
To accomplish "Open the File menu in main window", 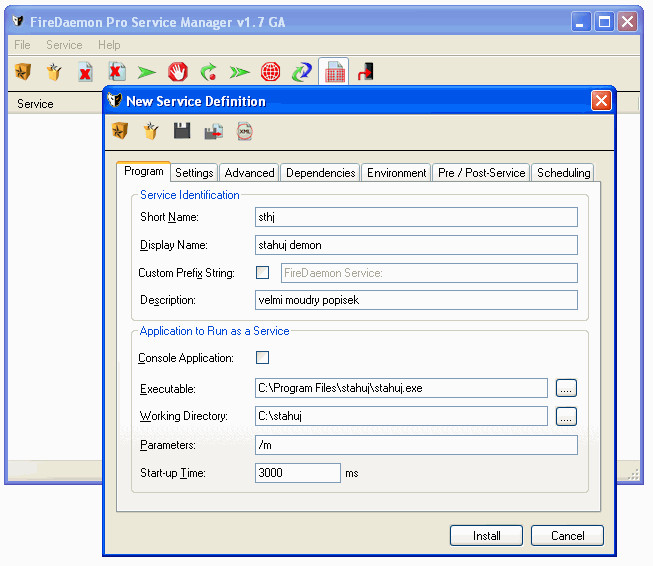I will coord(22,45).
